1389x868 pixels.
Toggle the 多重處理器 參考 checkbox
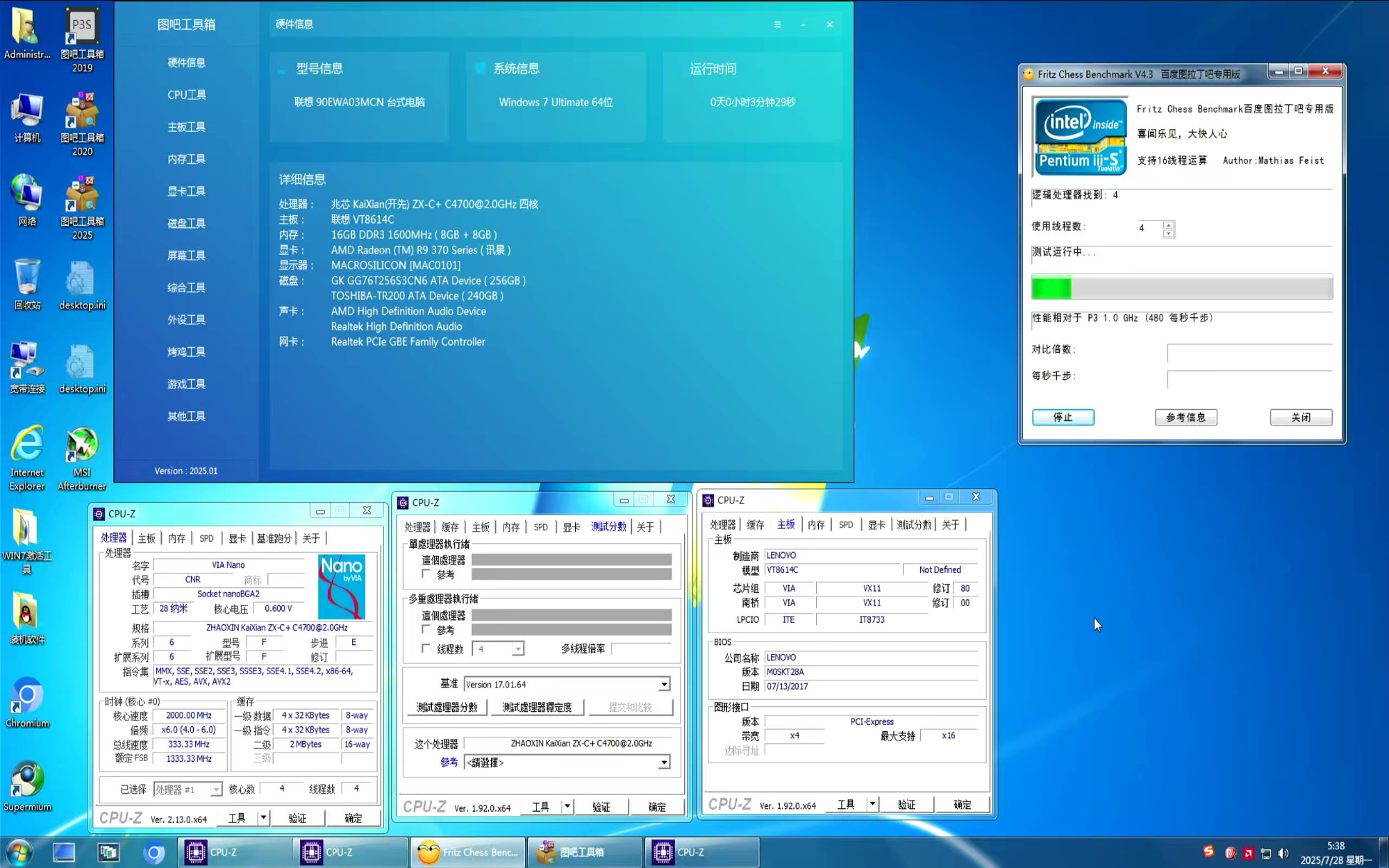point(426,629)
